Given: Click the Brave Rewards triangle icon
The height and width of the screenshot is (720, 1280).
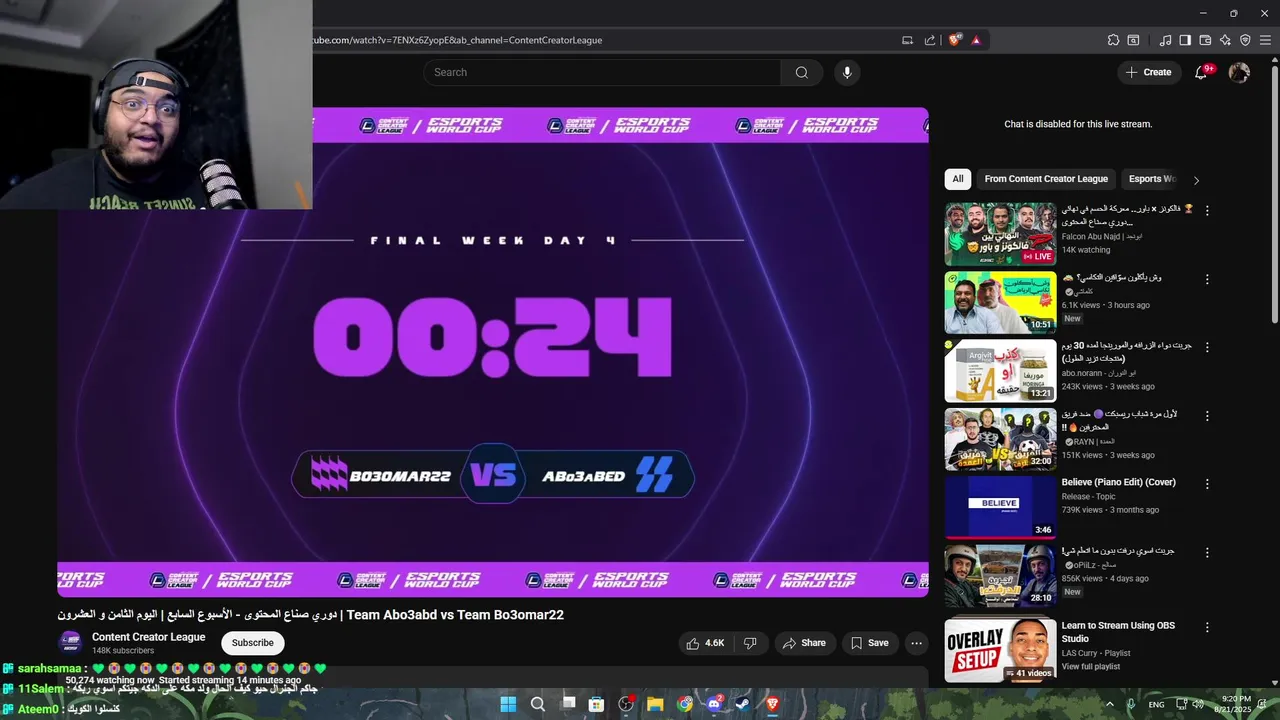Looking at the screenshot, I should pos(976,40).
